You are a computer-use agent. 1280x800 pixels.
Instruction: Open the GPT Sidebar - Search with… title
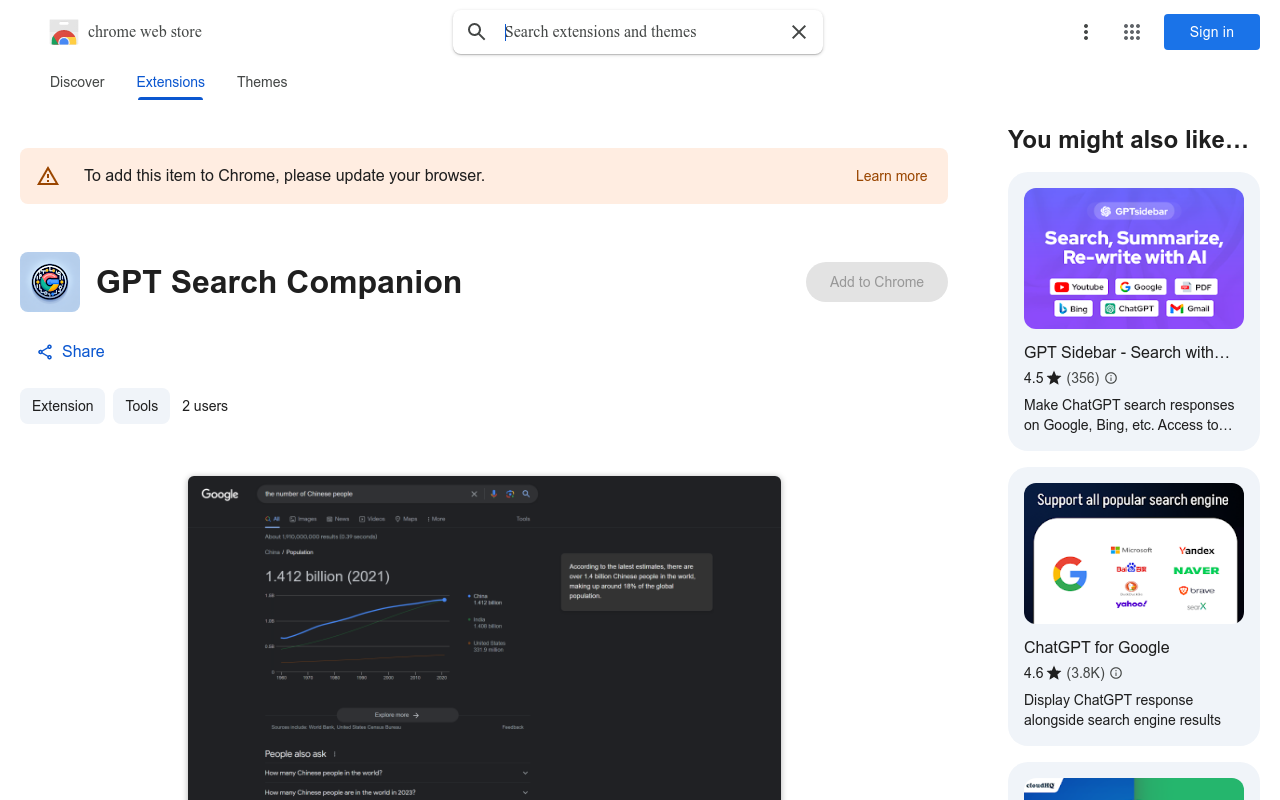tap(1127, 352)
